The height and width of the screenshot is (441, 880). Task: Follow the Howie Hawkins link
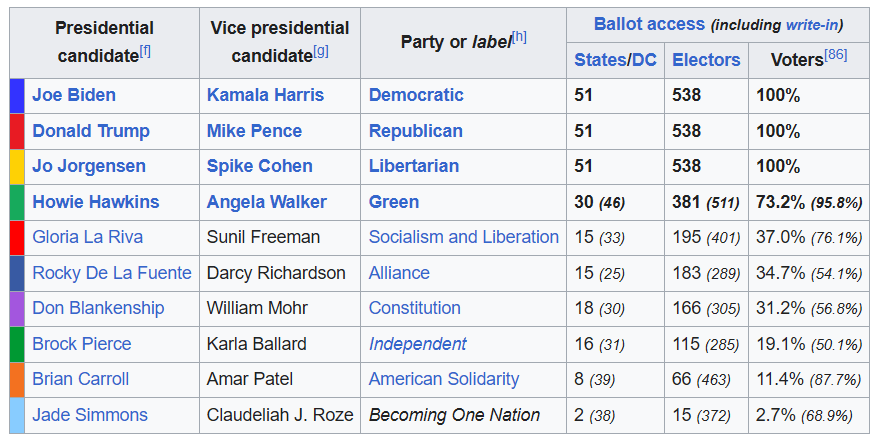pyautogui.click(x=96, y=202)
